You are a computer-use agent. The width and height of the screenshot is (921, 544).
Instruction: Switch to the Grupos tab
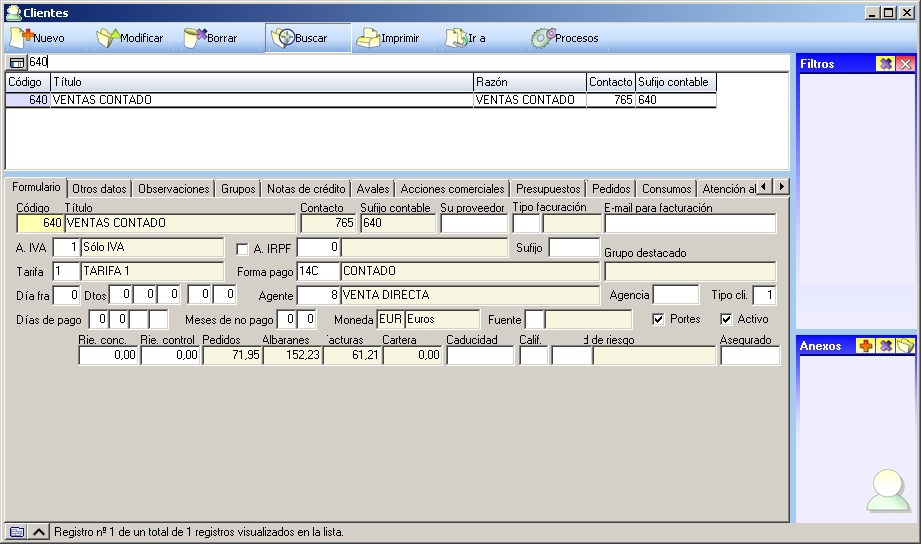pos(238,189)
